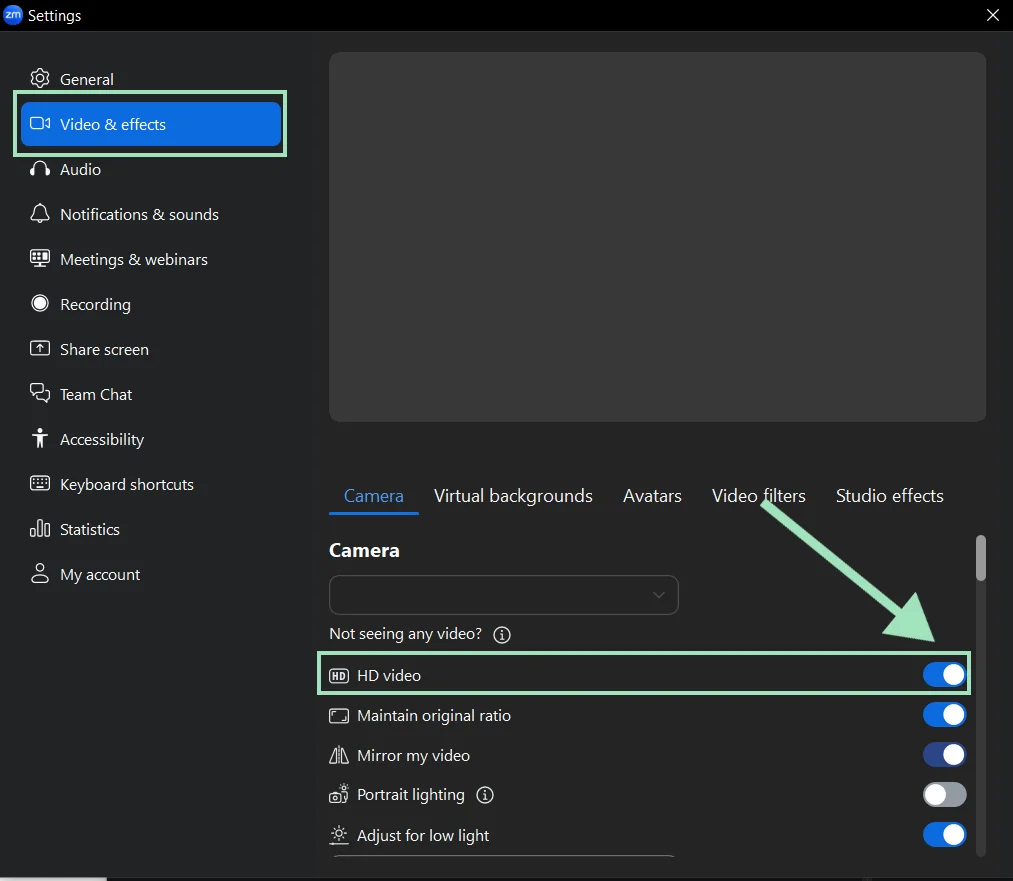Image resolution: width=1013 pixels, height=881 pixels.
Task: Click the Portrait lighting label
Action: (x=410, y=794)
